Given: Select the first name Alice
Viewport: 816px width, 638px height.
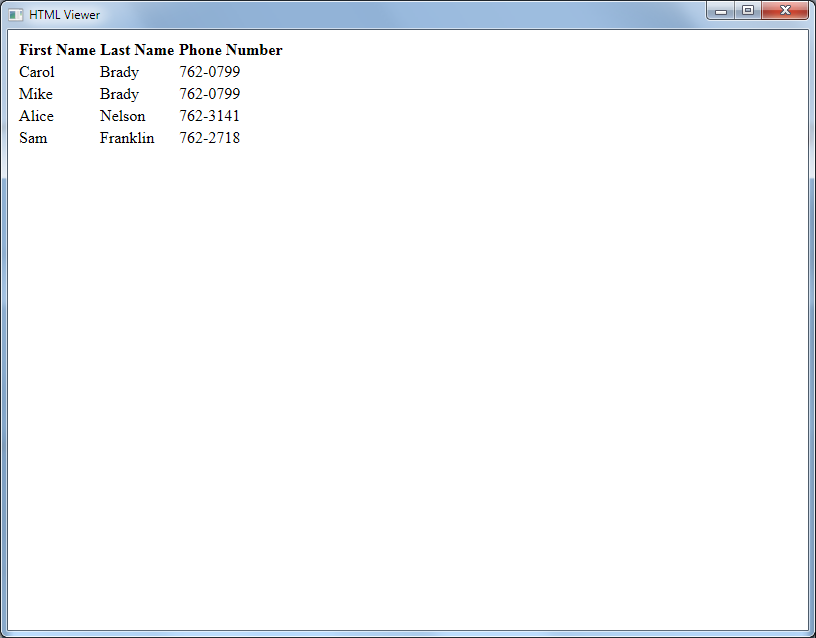Looking at the screenshot, I should 37,116.
